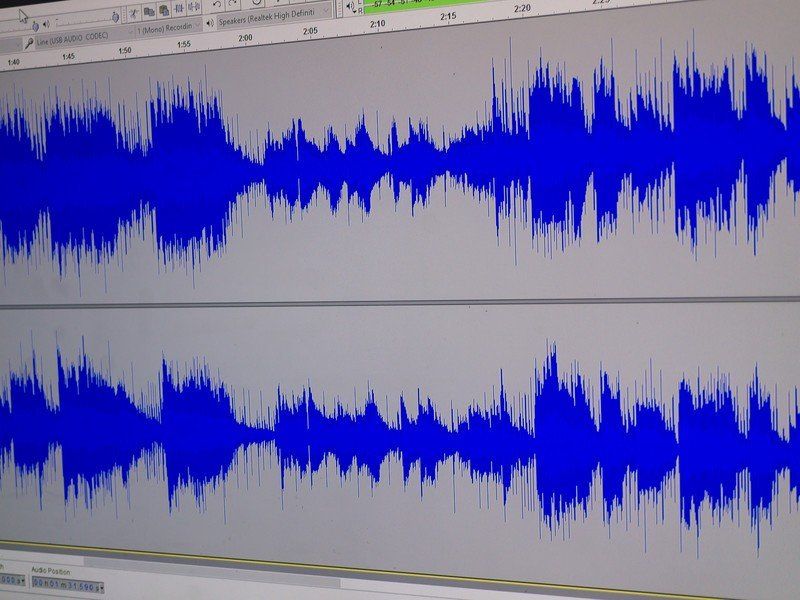The width and height of the screenshot is (800, 600).
Task: Click the Redo icon in the edit toolbar
Action: click(x=230, y=4)
